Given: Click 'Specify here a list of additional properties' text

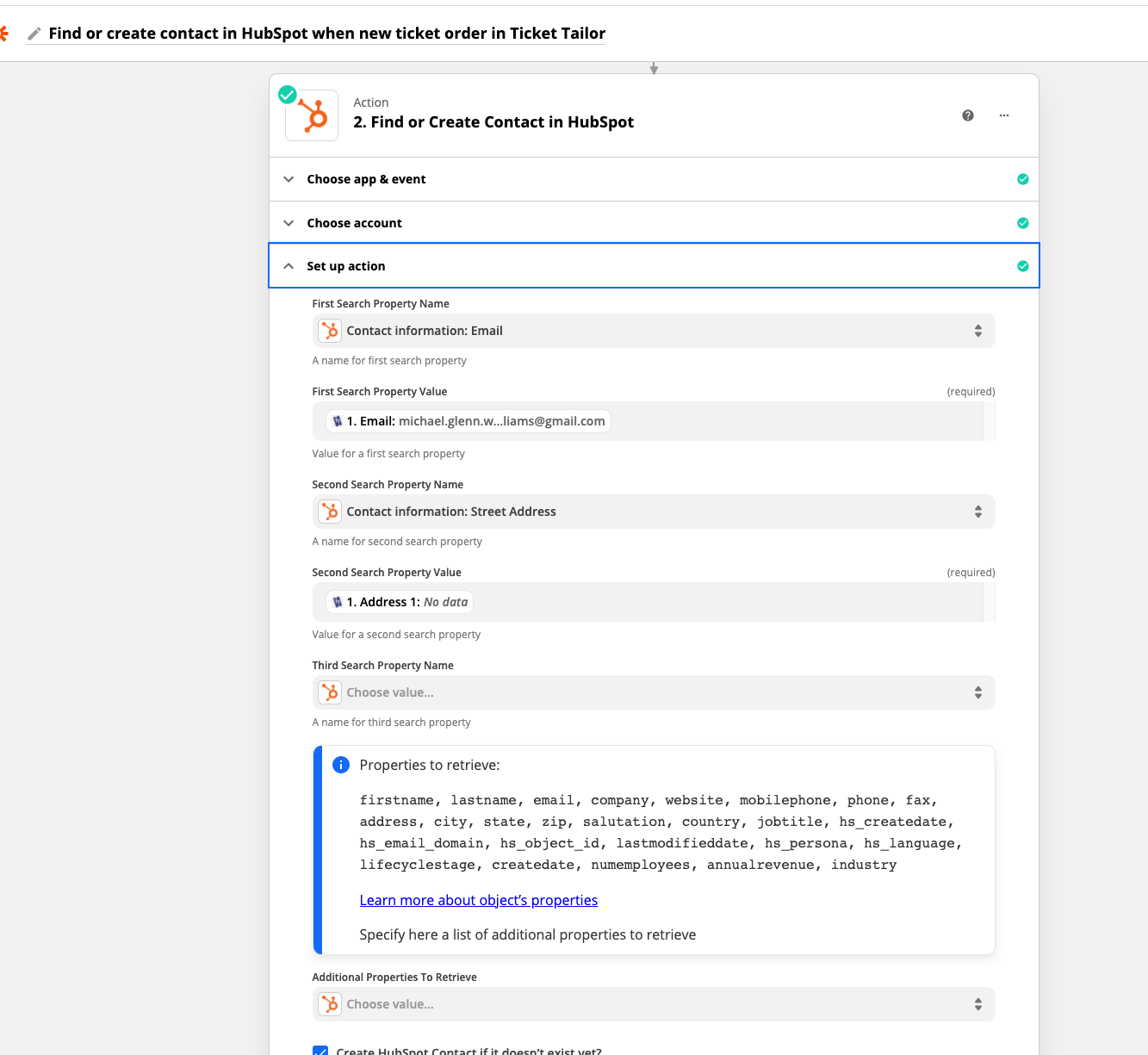Looking at the screenshot, I should coord(528,934).
